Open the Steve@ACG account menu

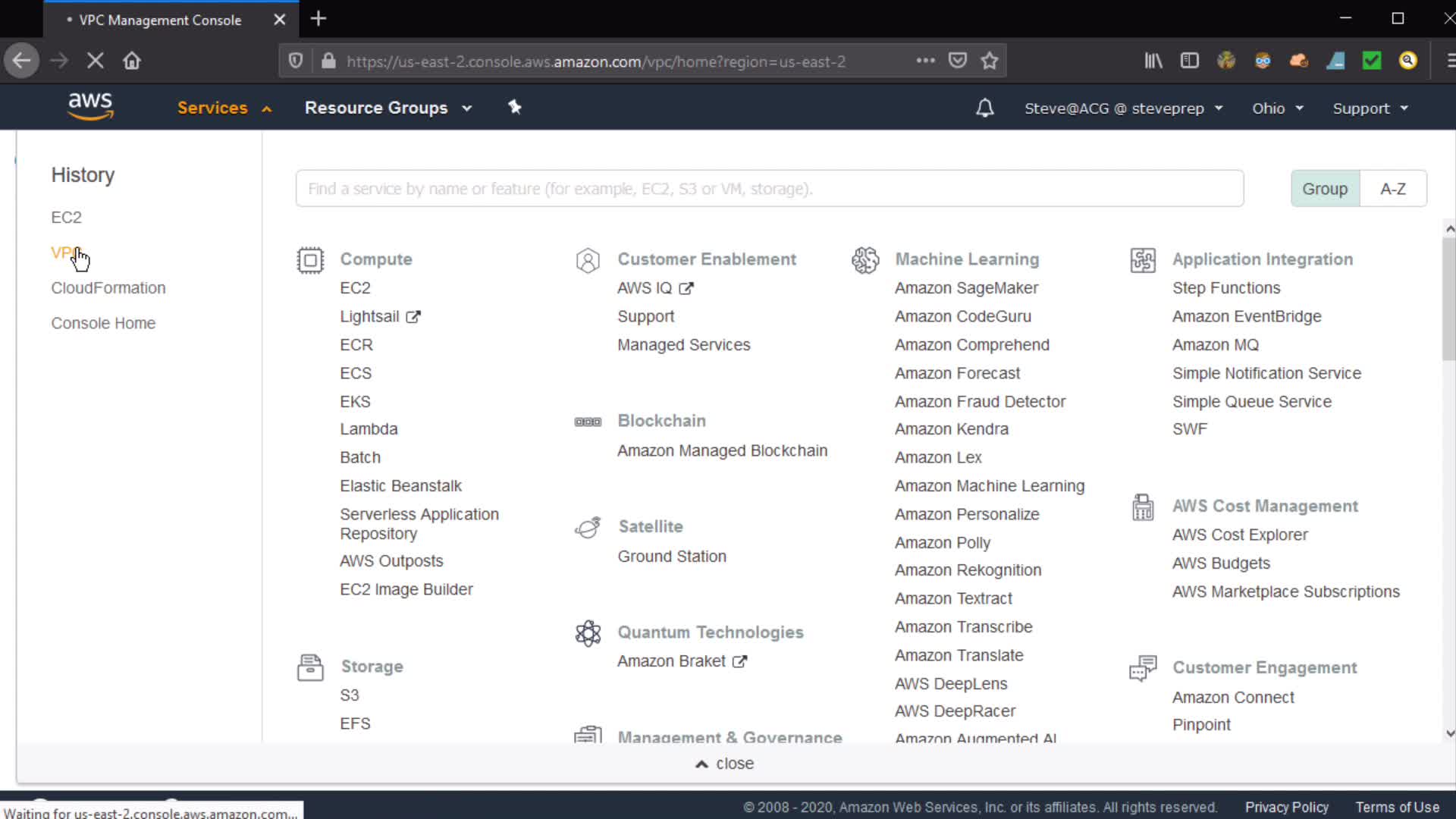point(1123,108)
